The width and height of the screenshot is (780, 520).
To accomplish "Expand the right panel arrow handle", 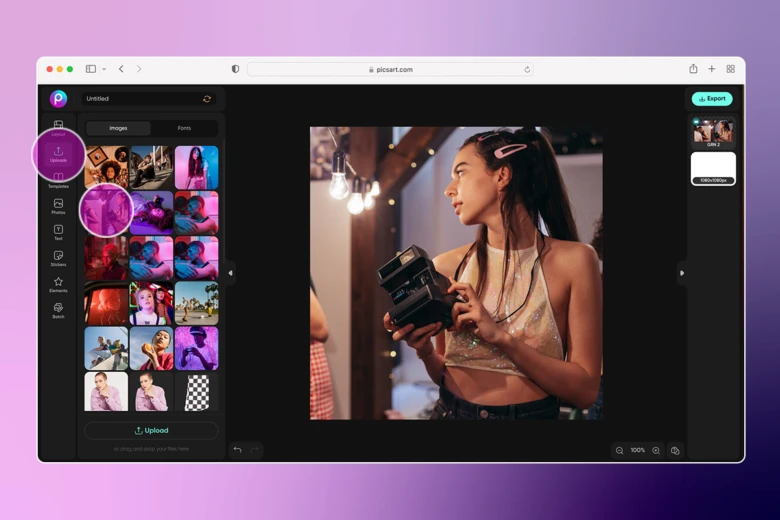I will 682,273.
